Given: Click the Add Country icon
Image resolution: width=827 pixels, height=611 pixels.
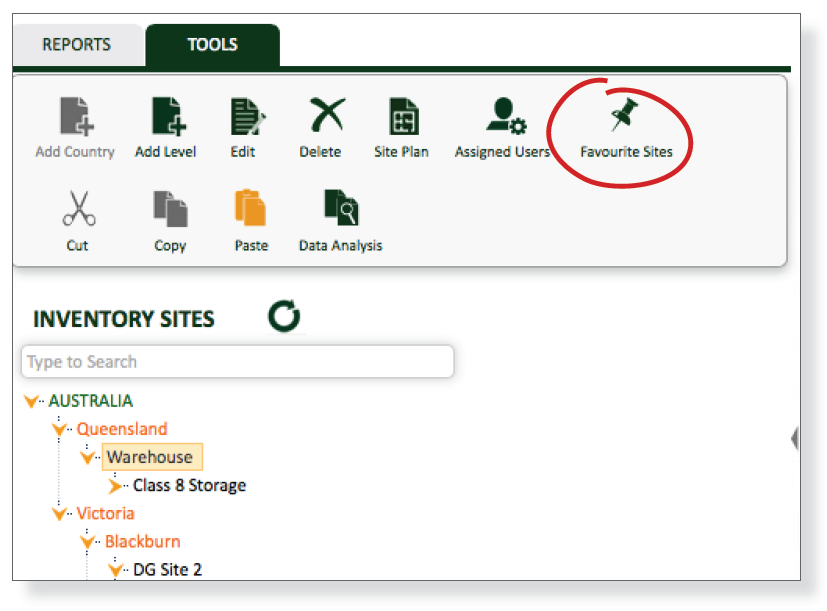Looking at the screenshot, I should (x=76, y=116).
